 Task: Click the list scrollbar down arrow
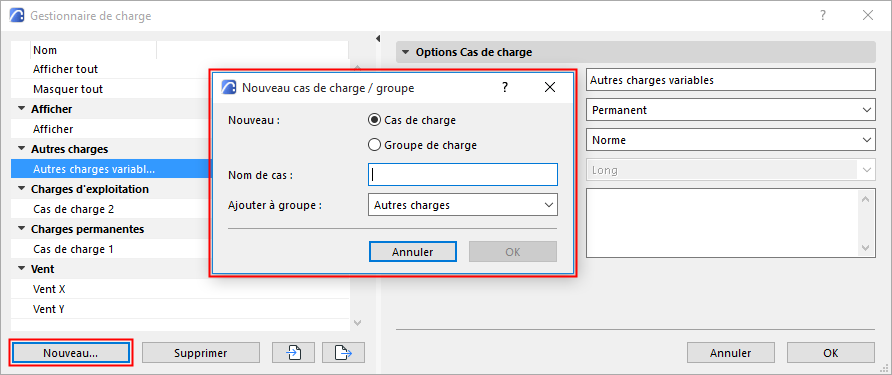pos(357,323)
